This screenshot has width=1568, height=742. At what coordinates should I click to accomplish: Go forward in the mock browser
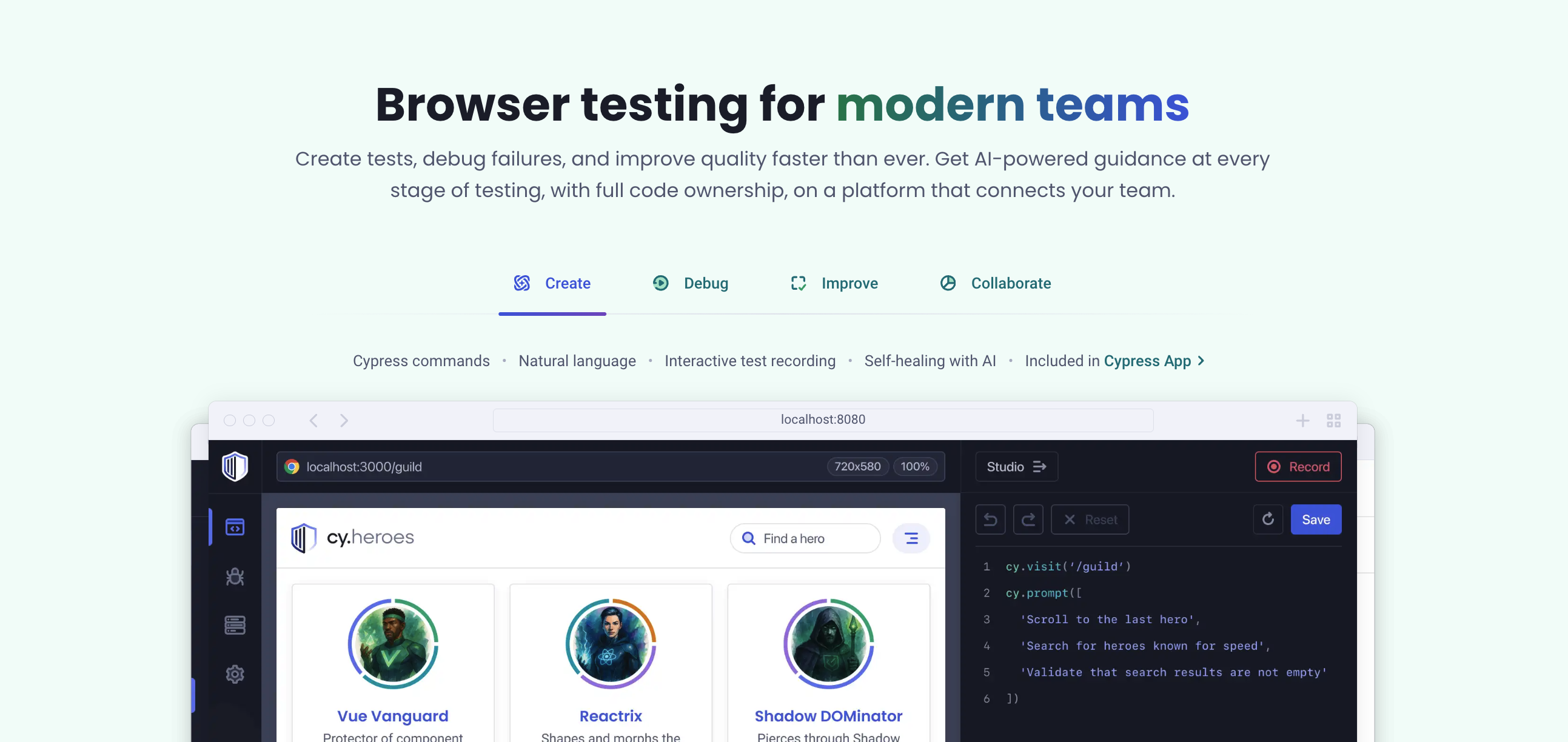point(344,421)
